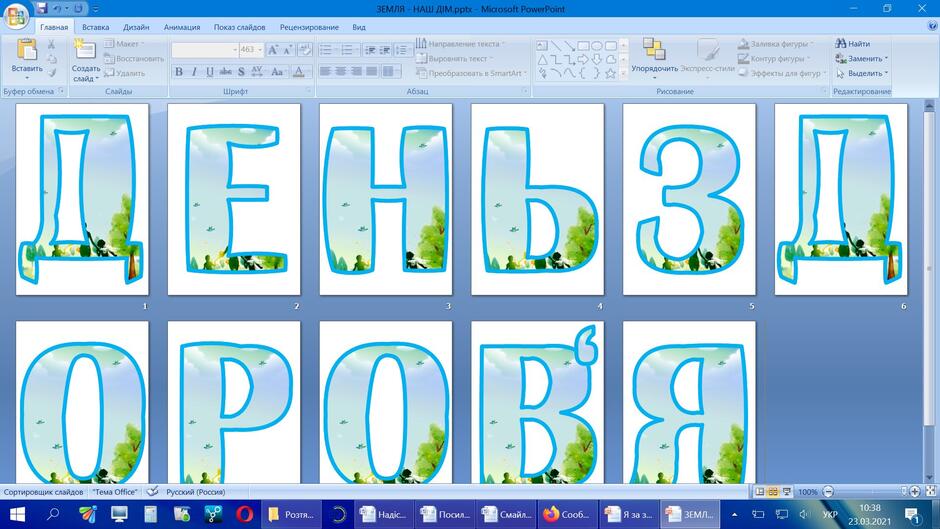Save the presentation from quick access toolbar
The width and height of the screenshot is (940, 529).
(41, 8)
